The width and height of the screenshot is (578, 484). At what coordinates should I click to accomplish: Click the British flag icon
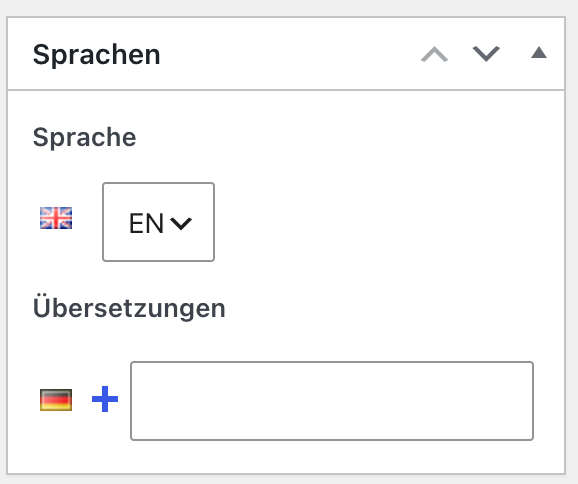click(x=56, y=218)
